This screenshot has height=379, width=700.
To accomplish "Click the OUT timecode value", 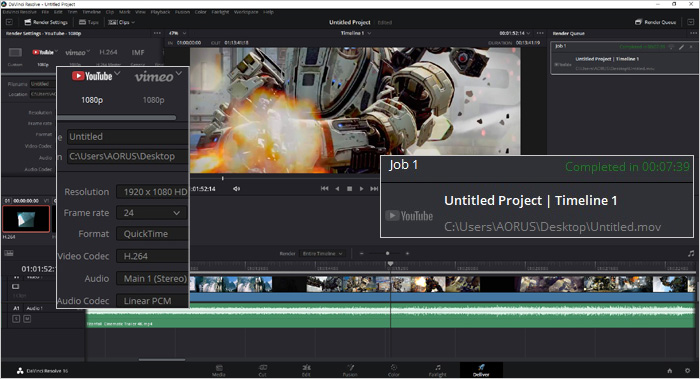I will (x=236, y=43).
